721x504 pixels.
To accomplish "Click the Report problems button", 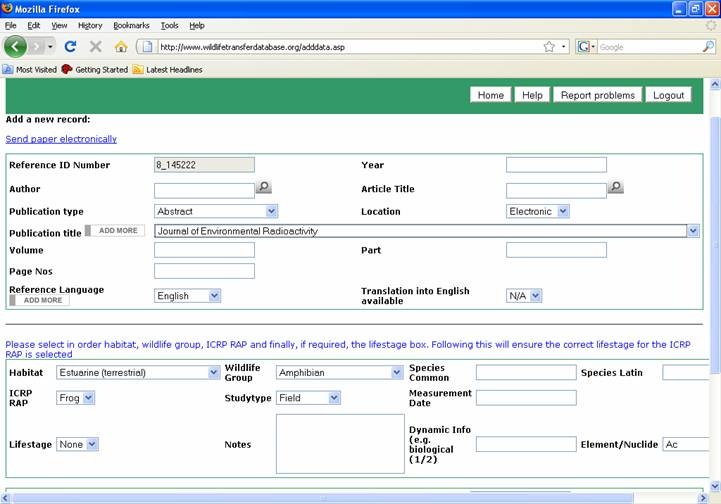I will 598,95.
